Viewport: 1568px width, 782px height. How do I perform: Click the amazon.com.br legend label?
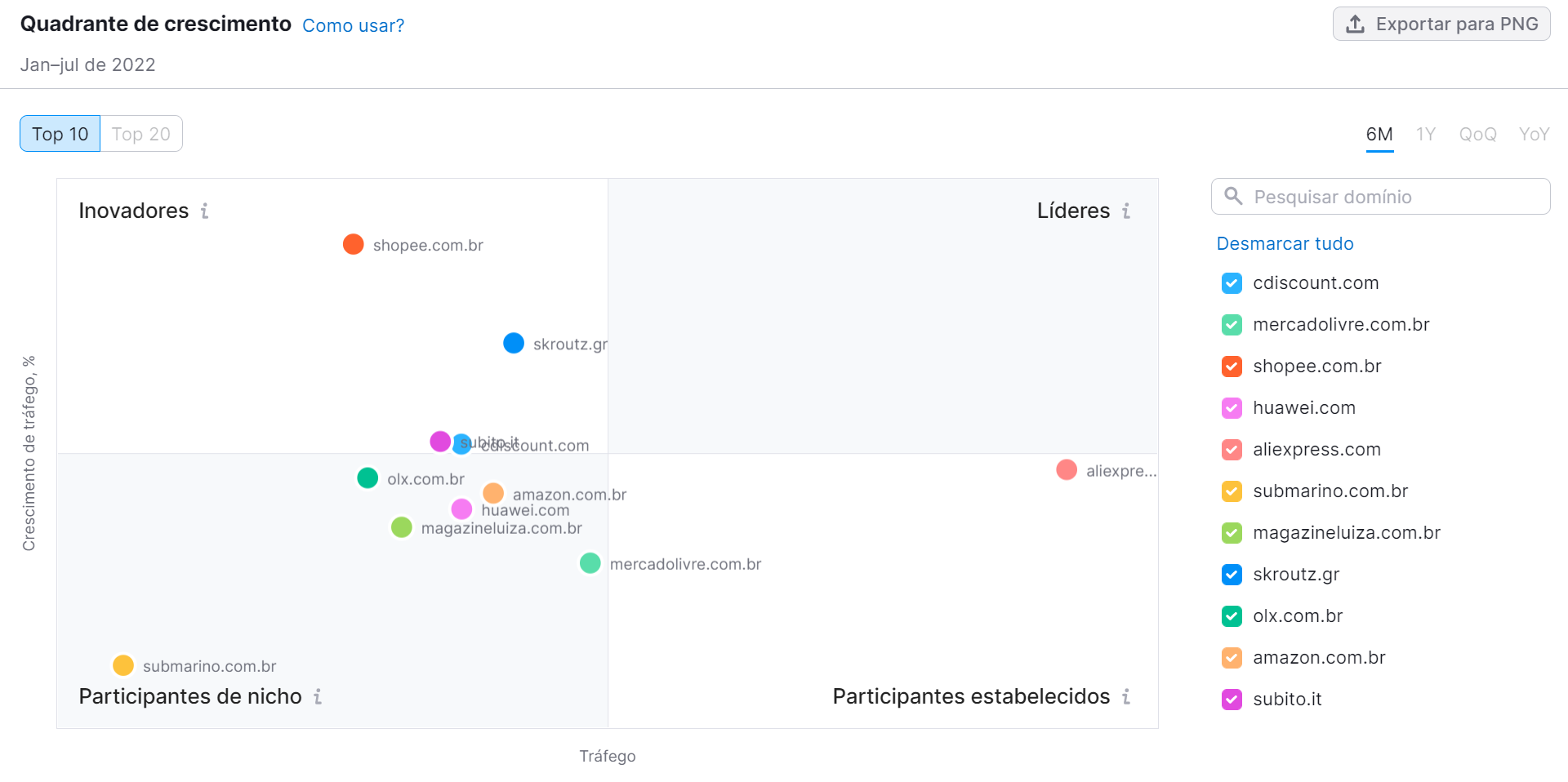(x=1319, y=658)
